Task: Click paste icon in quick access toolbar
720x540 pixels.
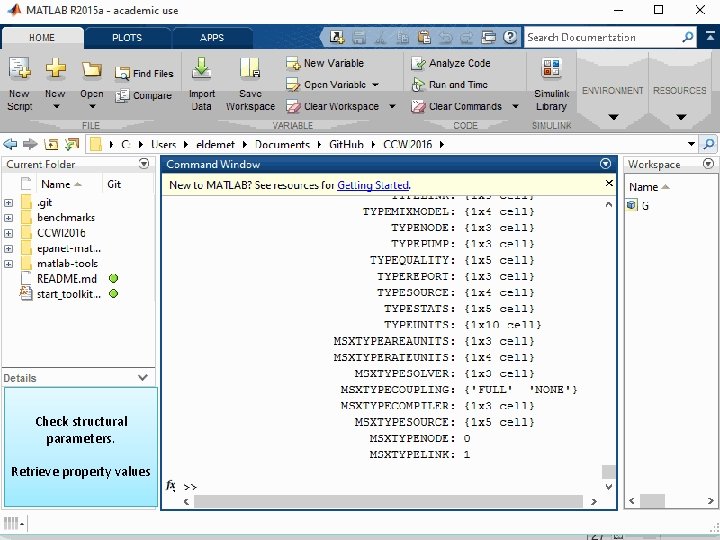Action: (x=424, y=37)
